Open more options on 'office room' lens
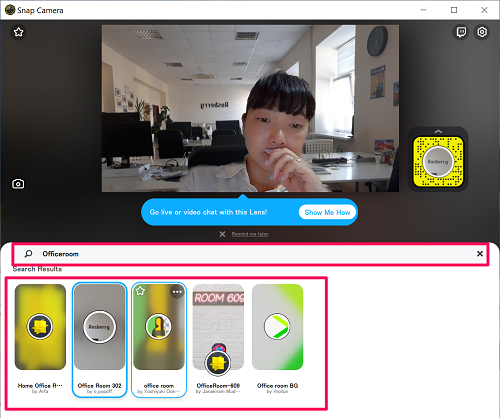Image resolution: width=500 pixels, height=418 pixels. (177, 292)
